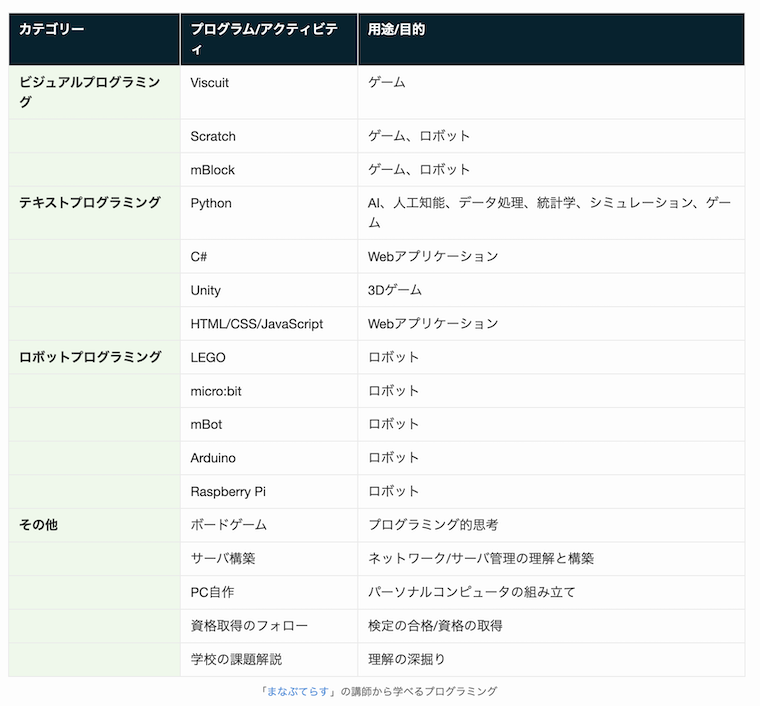Select the ゲーム purpose in Viscuit row

(551, 92)
